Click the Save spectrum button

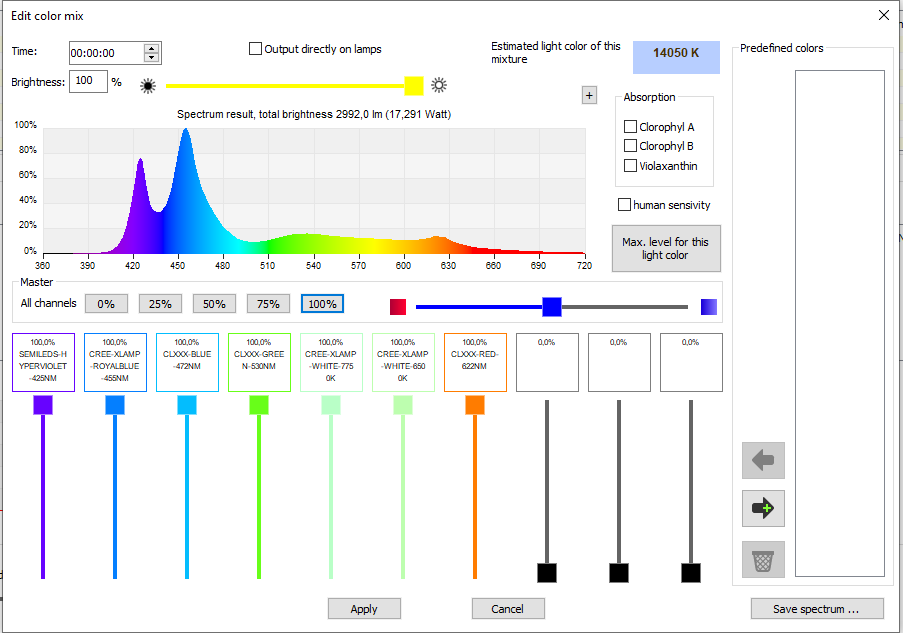click(817, 609)
